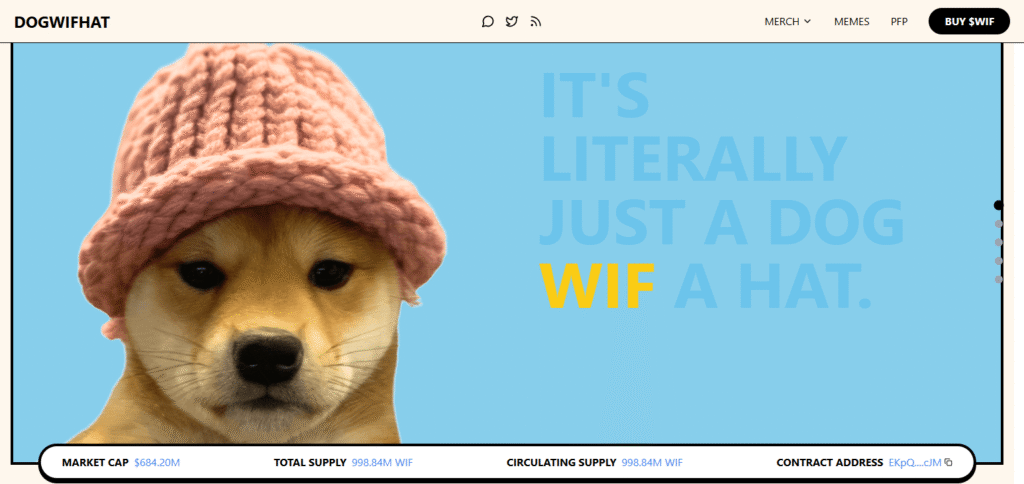This screenshot has height=484, width=1024.
Task: Click the MARKET CAP label
Action: (95, 462)
